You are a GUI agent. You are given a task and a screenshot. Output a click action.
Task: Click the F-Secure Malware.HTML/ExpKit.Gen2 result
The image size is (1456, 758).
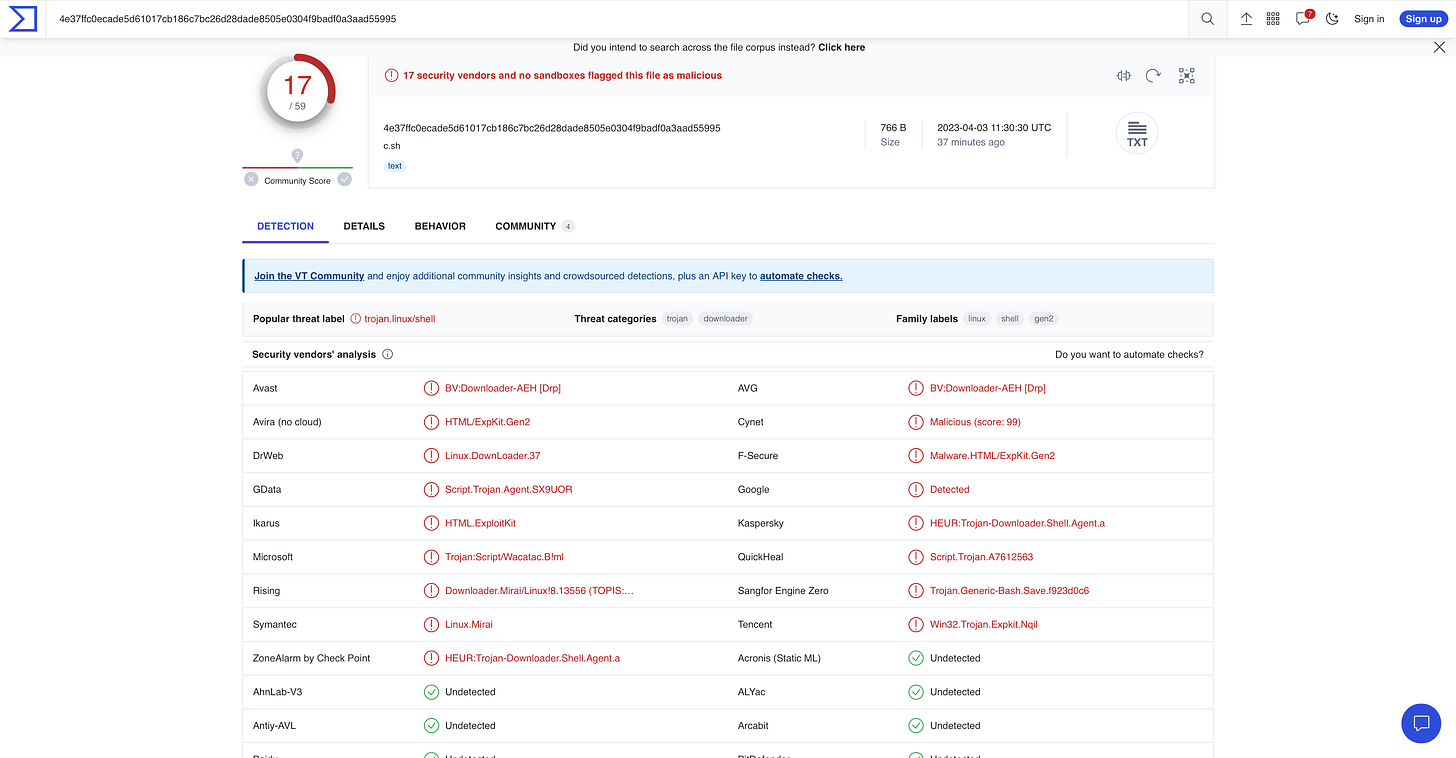click(992, 456)
